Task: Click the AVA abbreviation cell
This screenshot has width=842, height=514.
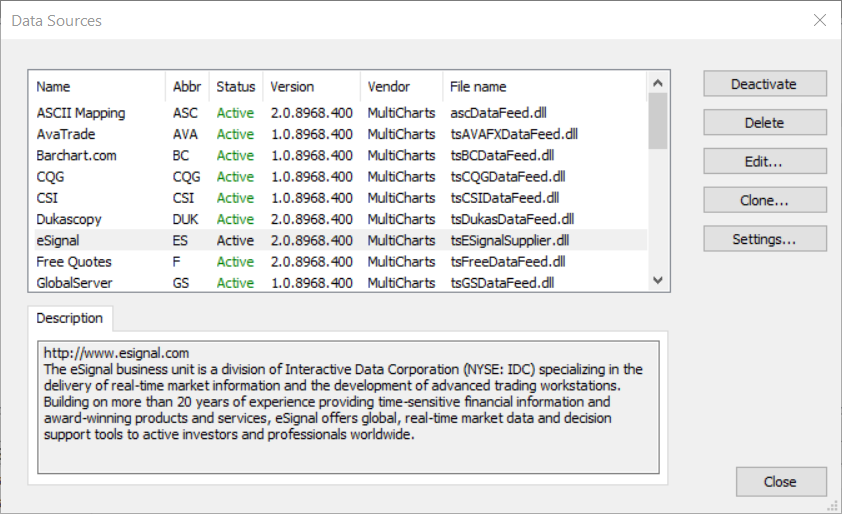Action: coord(185,134)
